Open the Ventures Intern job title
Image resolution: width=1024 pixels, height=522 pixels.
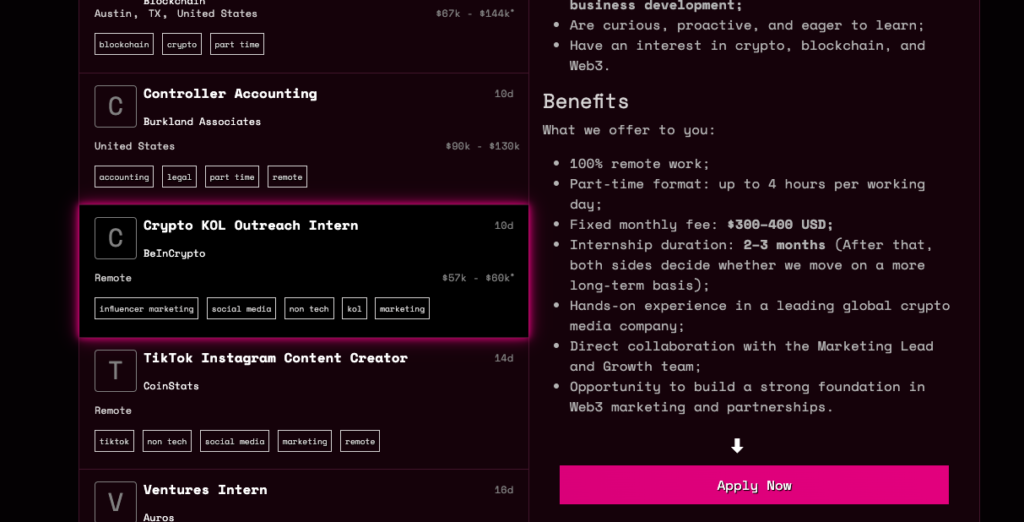point(205,489)
